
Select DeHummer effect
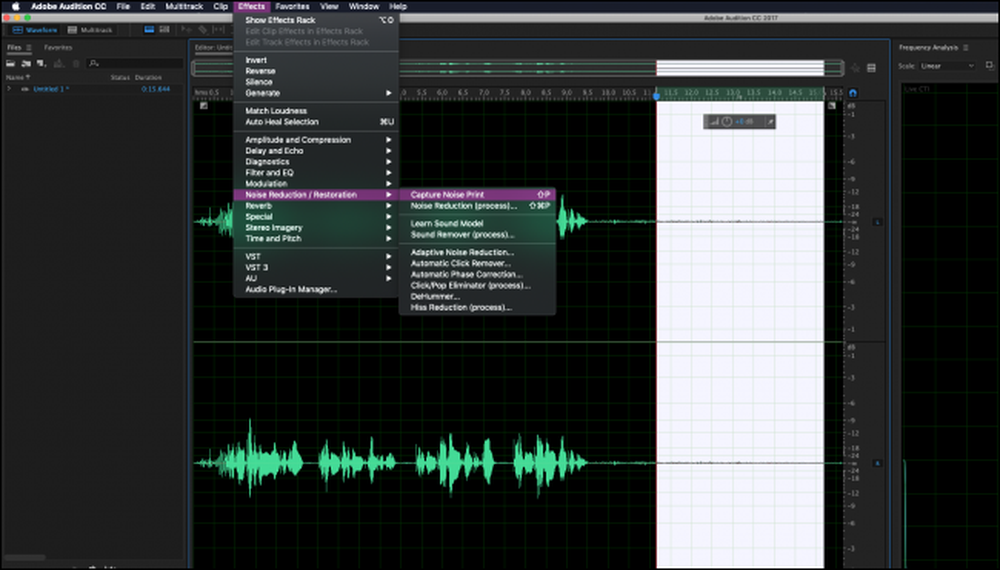coord(477,296)
